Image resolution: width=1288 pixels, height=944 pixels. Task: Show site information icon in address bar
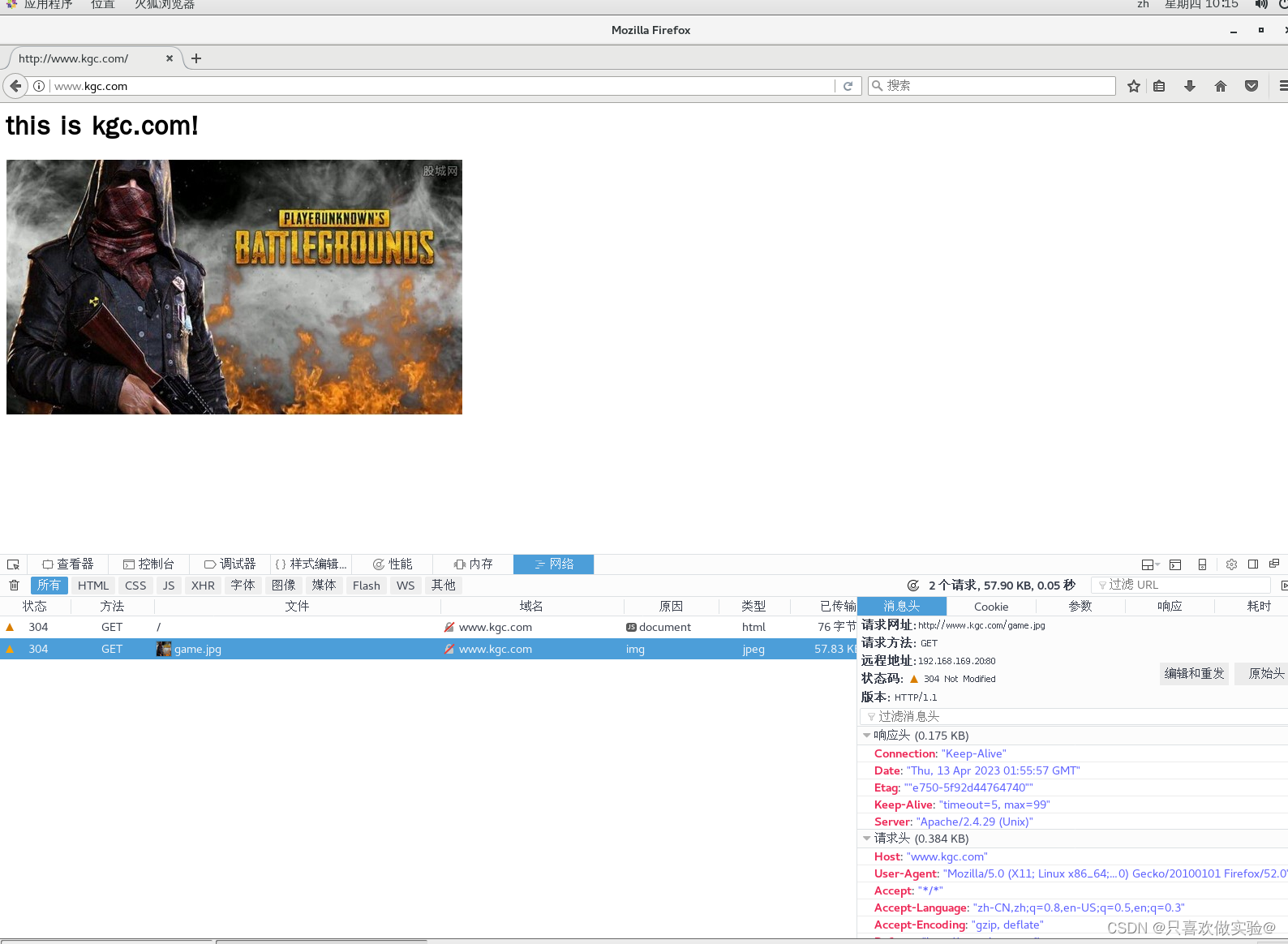click(x=39, y=86)
